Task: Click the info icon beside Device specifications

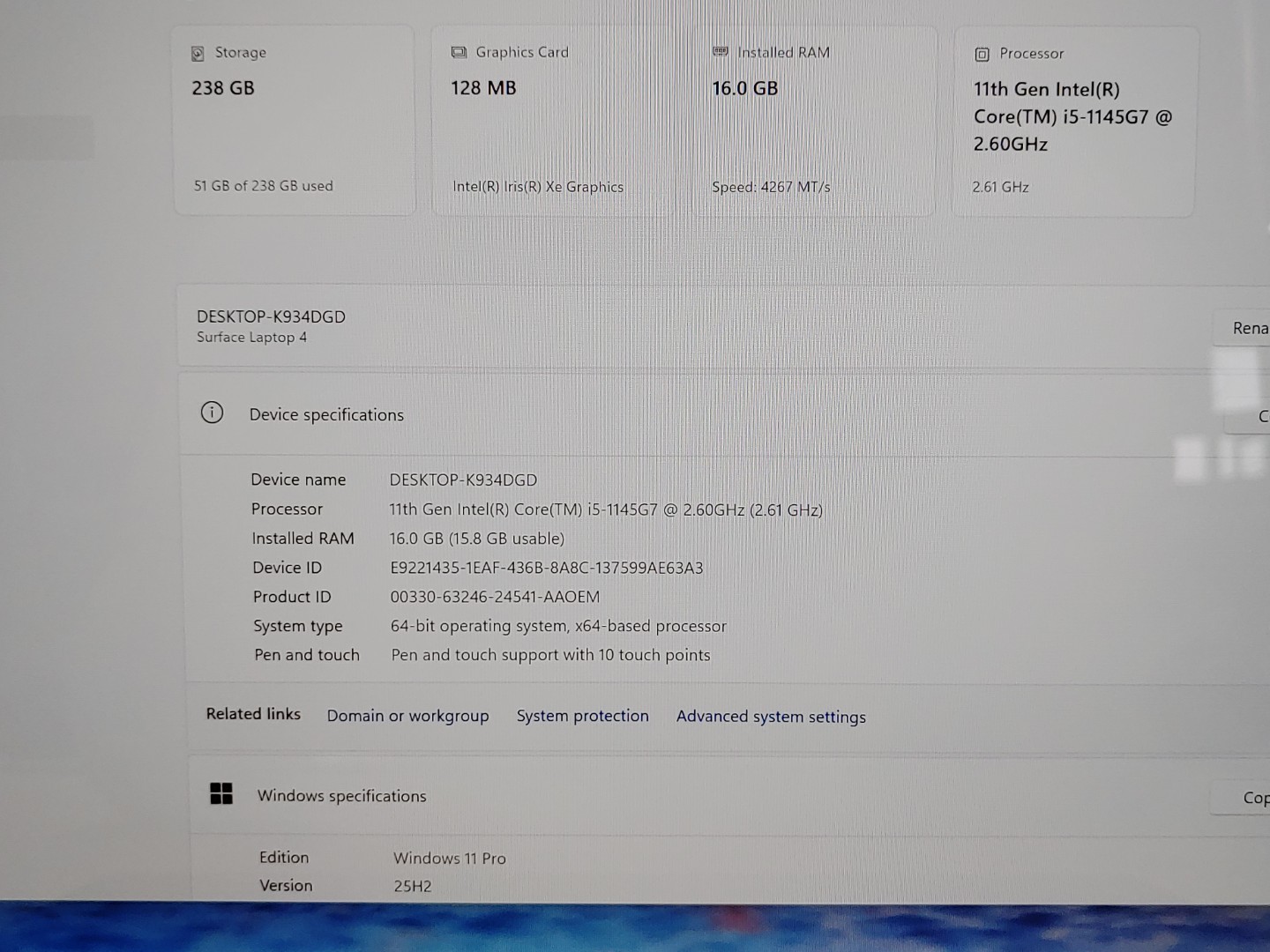Action: 212,413
